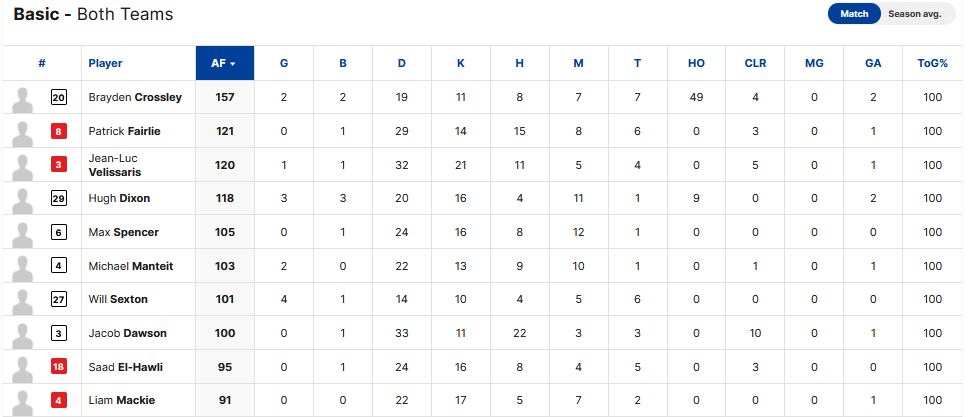Click Patrick Fairlie's red number 8 badge

(x=58, y=131)
